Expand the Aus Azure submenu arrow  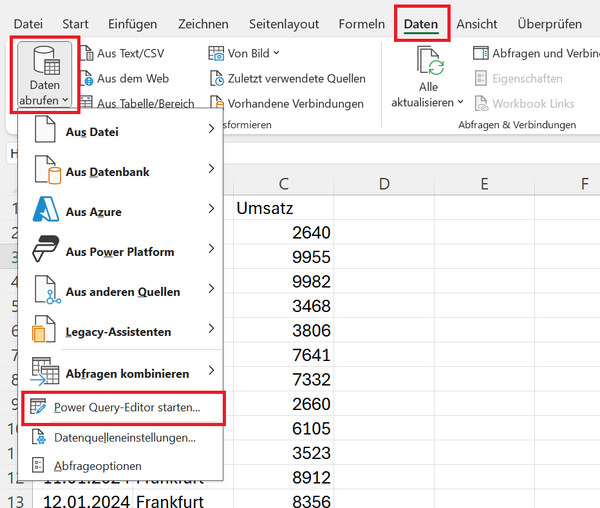211,208
